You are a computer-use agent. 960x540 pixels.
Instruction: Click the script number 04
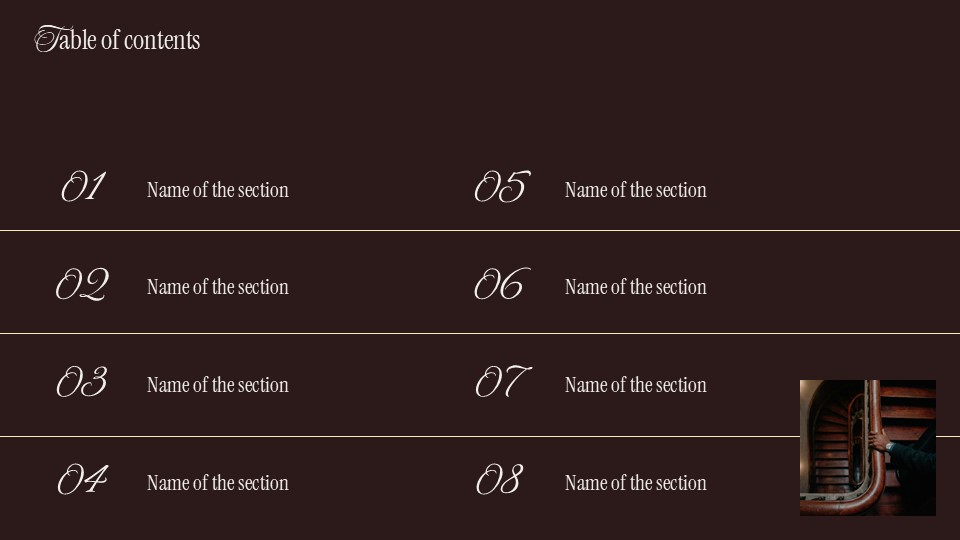tap(82, 481)
